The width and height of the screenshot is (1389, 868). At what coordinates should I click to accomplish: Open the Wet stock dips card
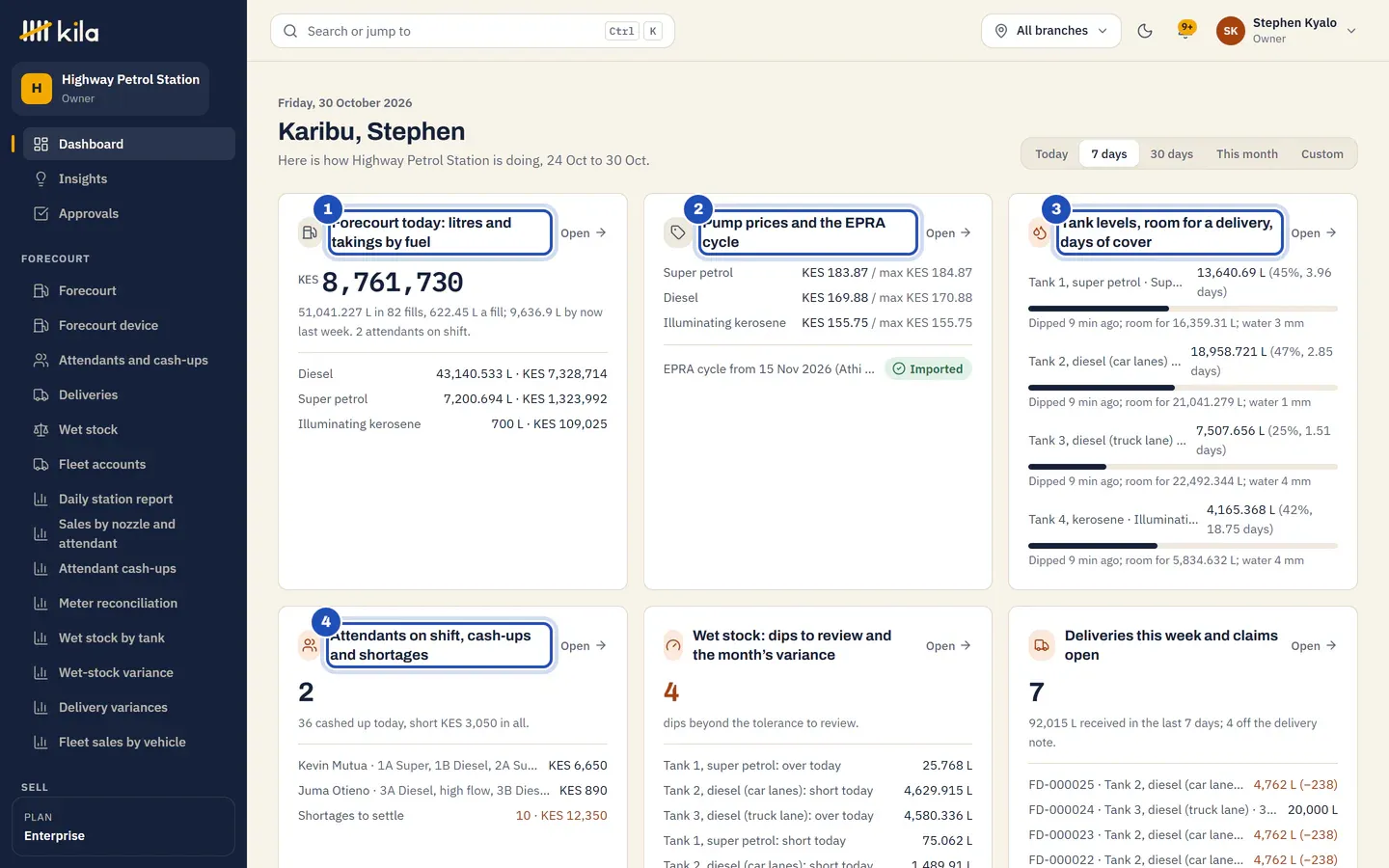948,645
